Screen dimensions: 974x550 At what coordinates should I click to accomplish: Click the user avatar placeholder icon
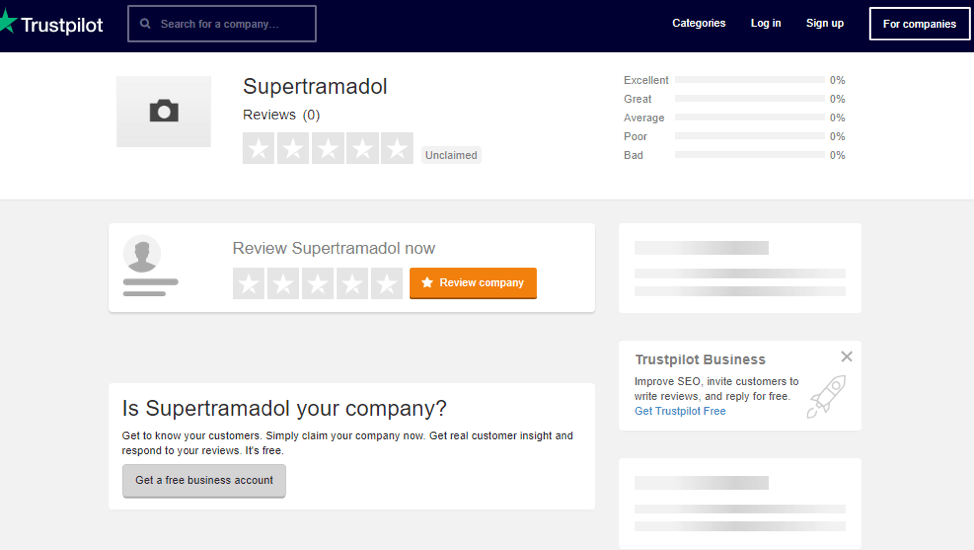(x=142, y=254)
